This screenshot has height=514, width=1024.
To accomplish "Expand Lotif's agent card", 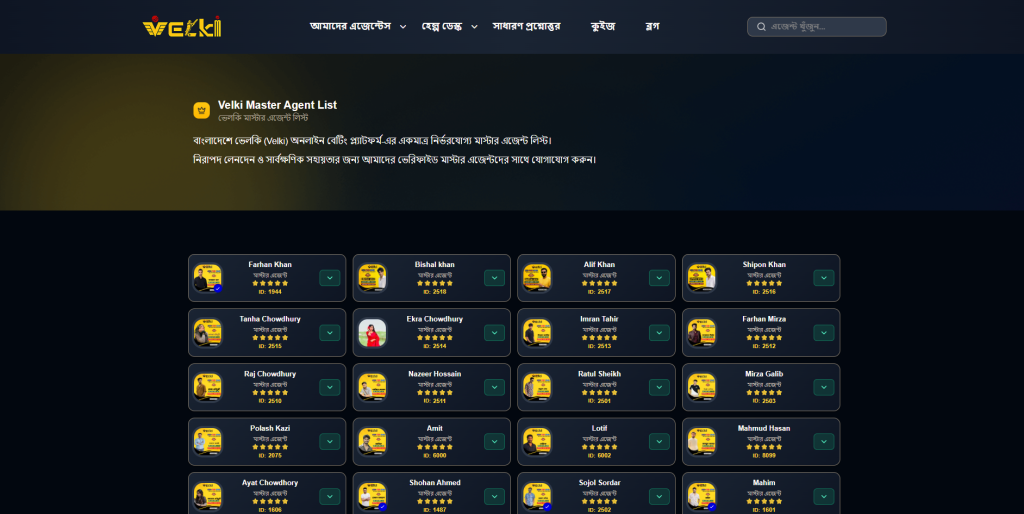I will [x=659, y=442].
